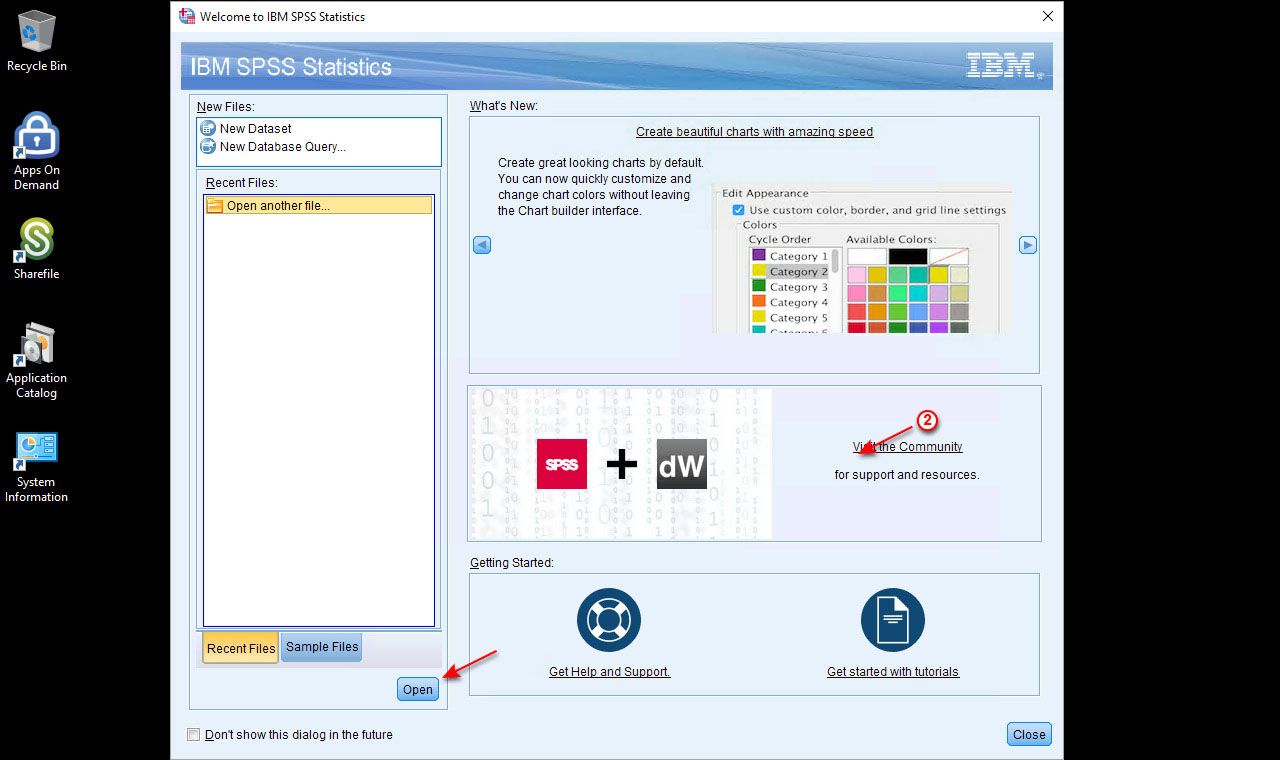Click the red SPSS logo image
Screen dimensions: 1280x760
coord(561,464)
